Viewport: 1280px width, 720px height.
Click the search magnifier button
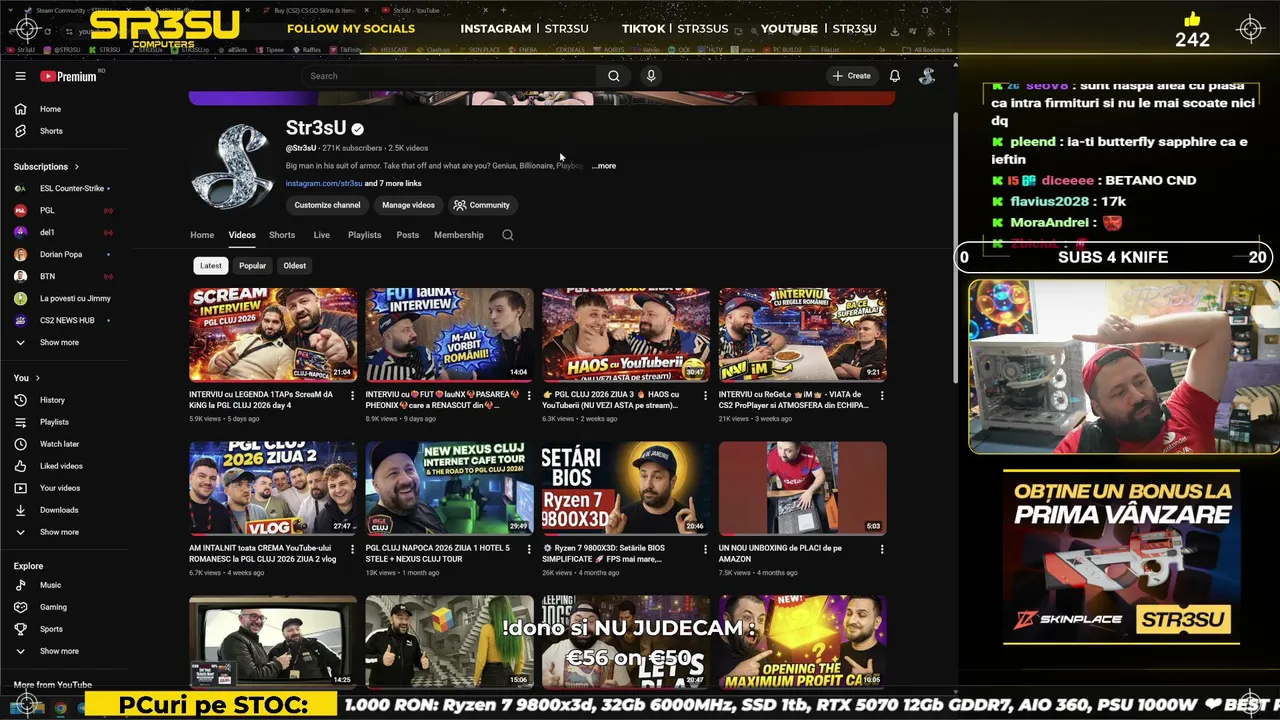coord(614,76)
